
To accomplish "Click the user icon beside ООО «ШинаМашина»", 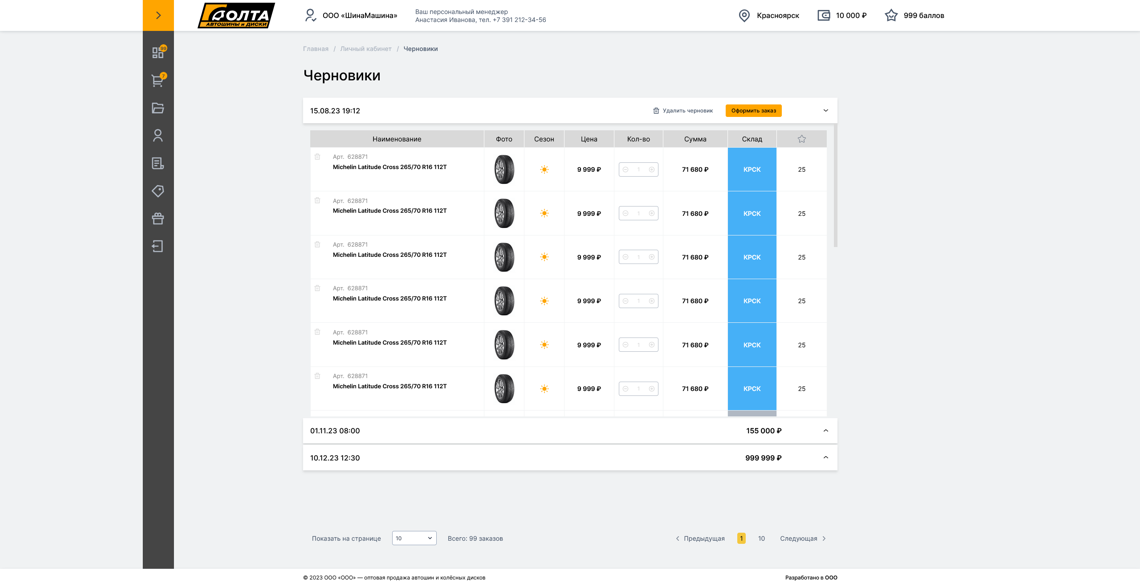I will point(310,15).
